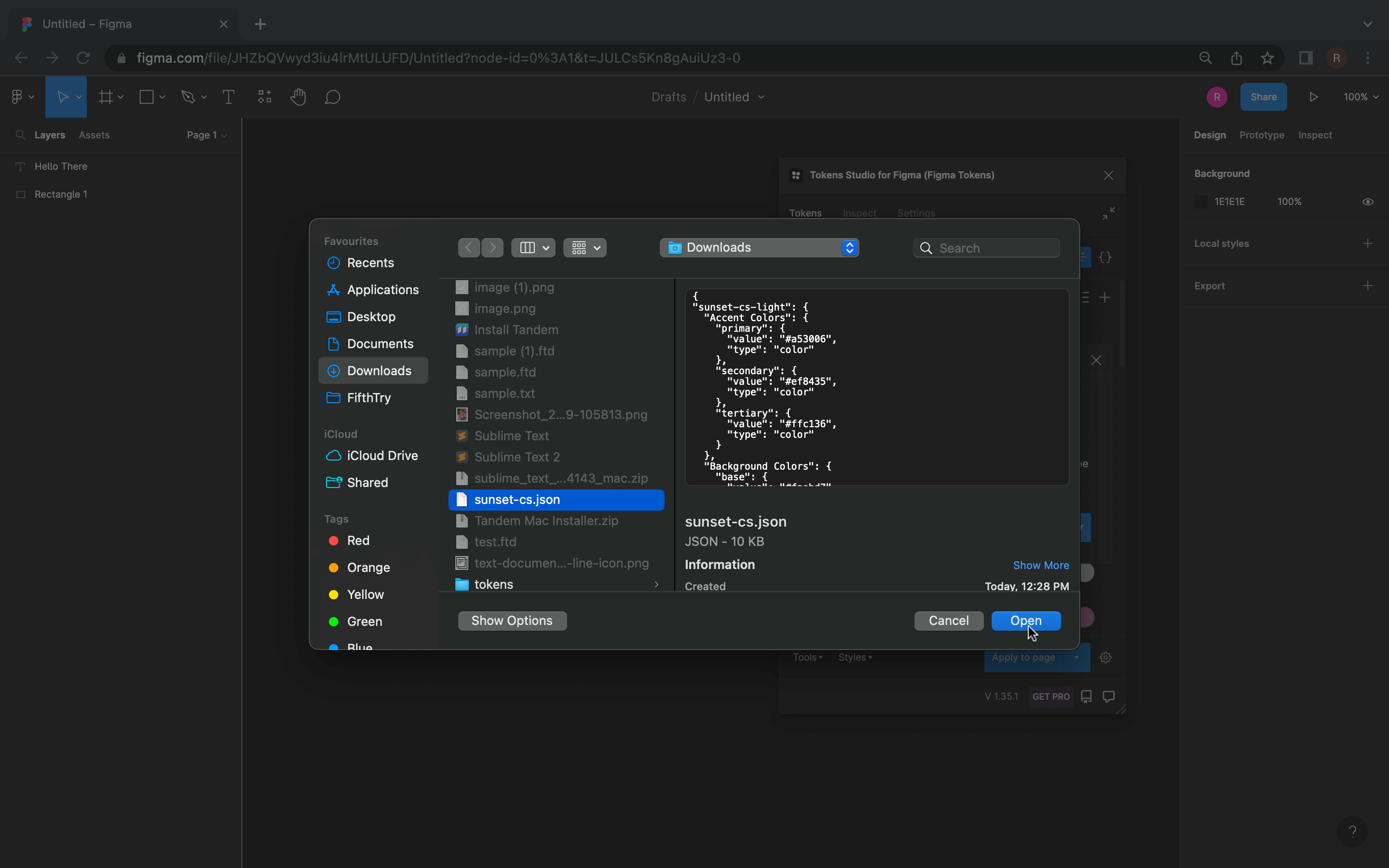Select the Red tag
Screen dimensions: 1389x868
point(350,540)
